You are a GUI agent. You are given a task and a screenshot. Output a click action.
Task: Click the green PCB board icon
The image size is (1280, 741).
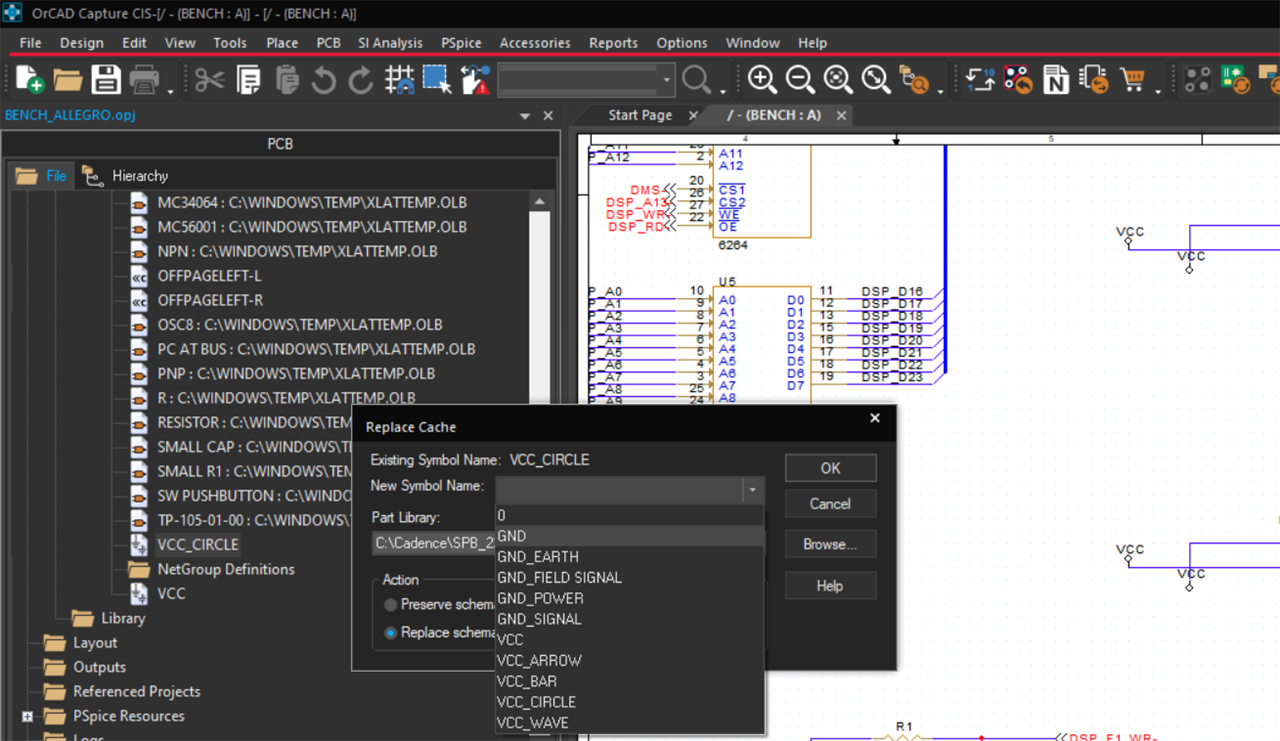pos(1235,80)
